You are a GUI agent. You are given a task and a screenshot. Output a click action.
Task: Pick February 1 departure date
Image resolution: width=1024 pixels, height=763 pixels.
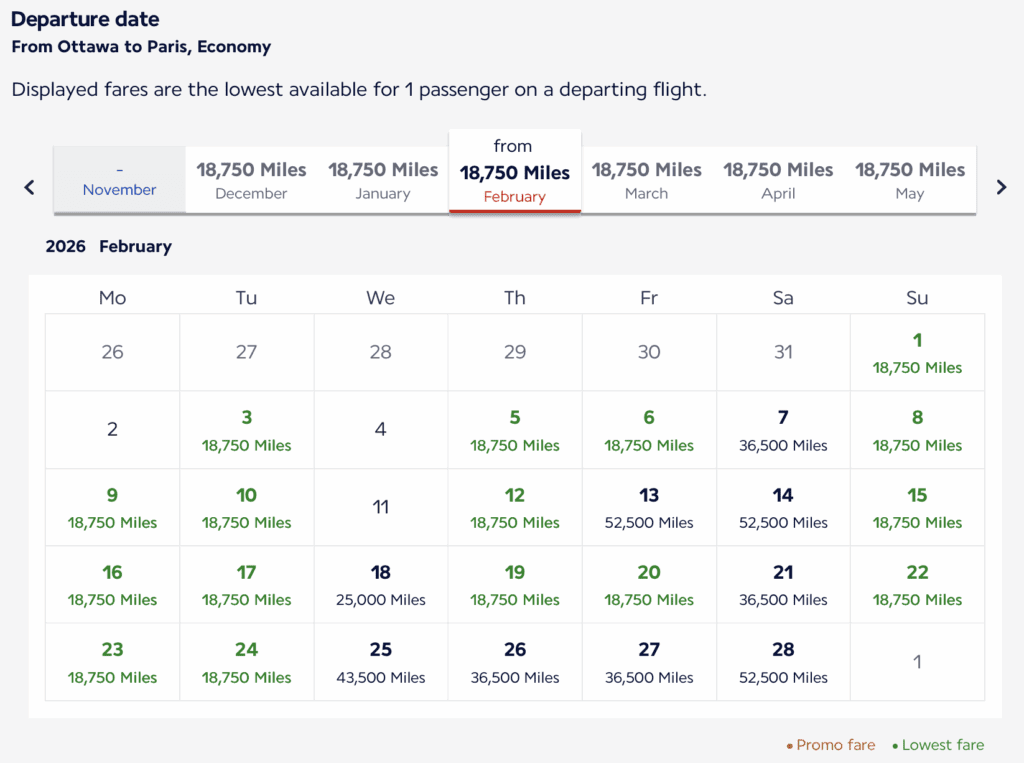pyautogui.click(x=917, y=352)
